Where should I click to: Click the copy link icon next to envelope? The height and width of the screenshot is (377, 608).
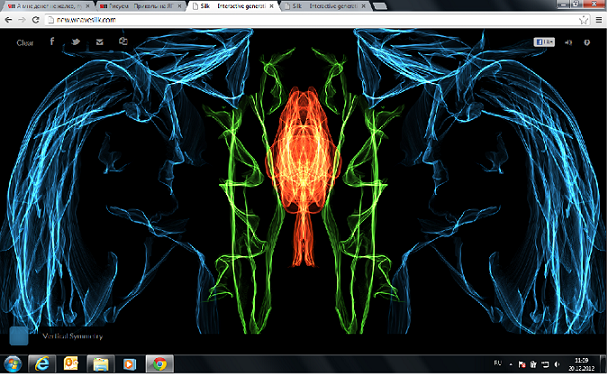pyautogui.click(x=123, y=41)
